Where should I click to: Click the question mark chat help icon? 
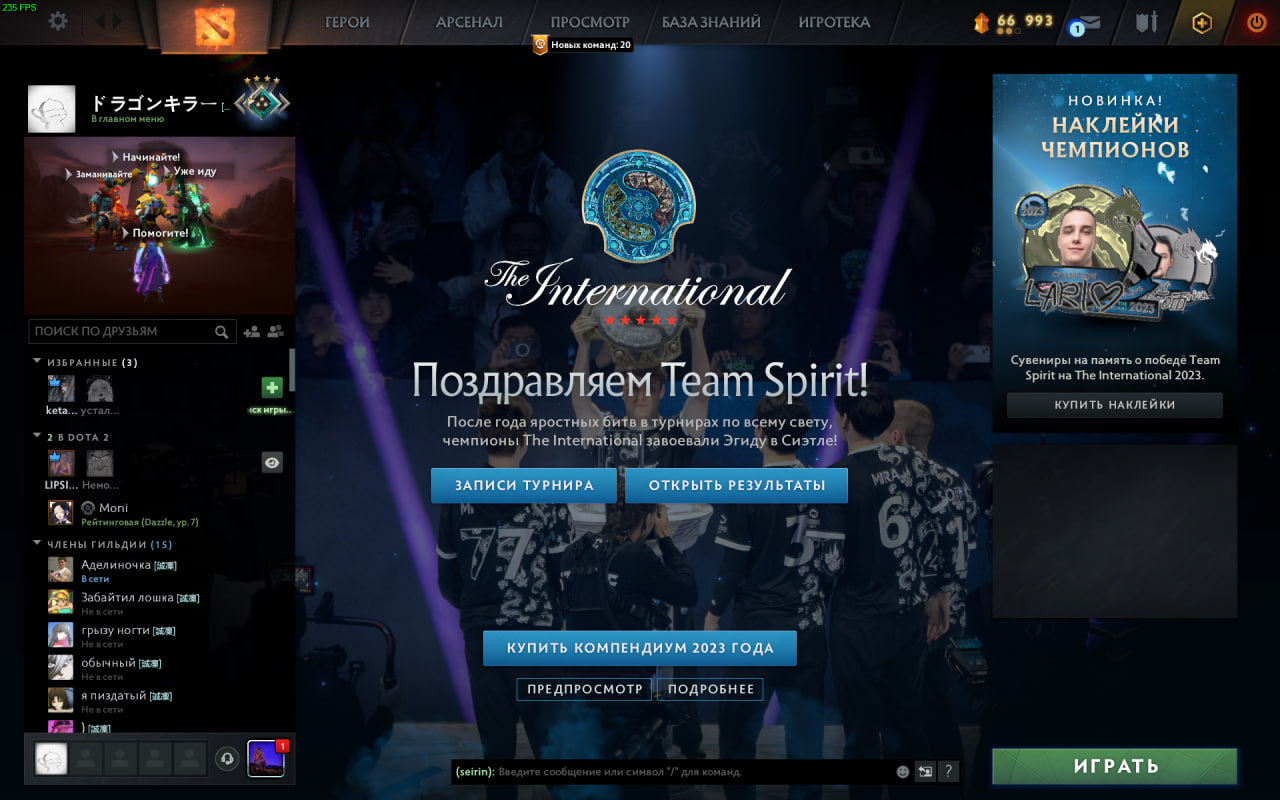click(948, 772)
